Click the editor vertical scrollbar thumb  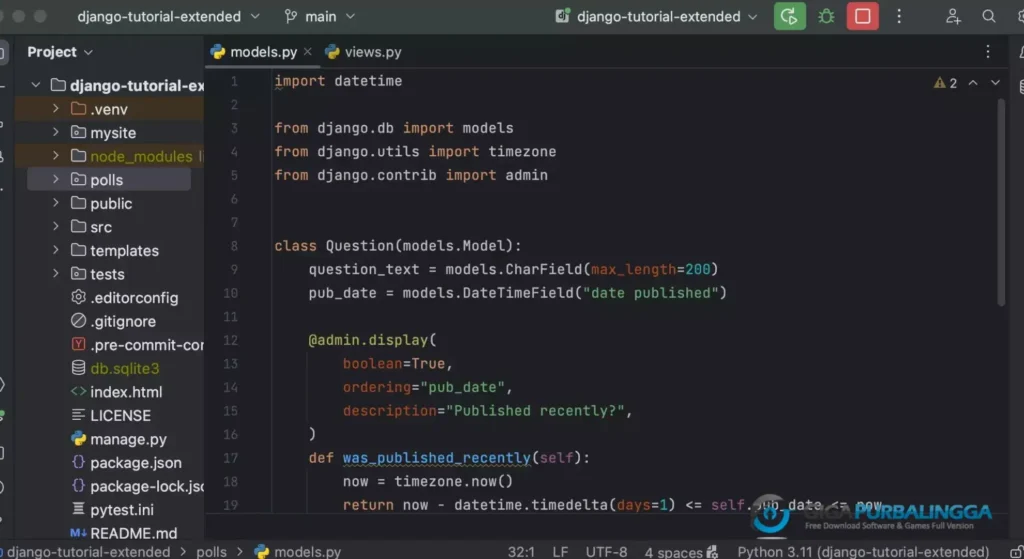tap(1001, 201)
